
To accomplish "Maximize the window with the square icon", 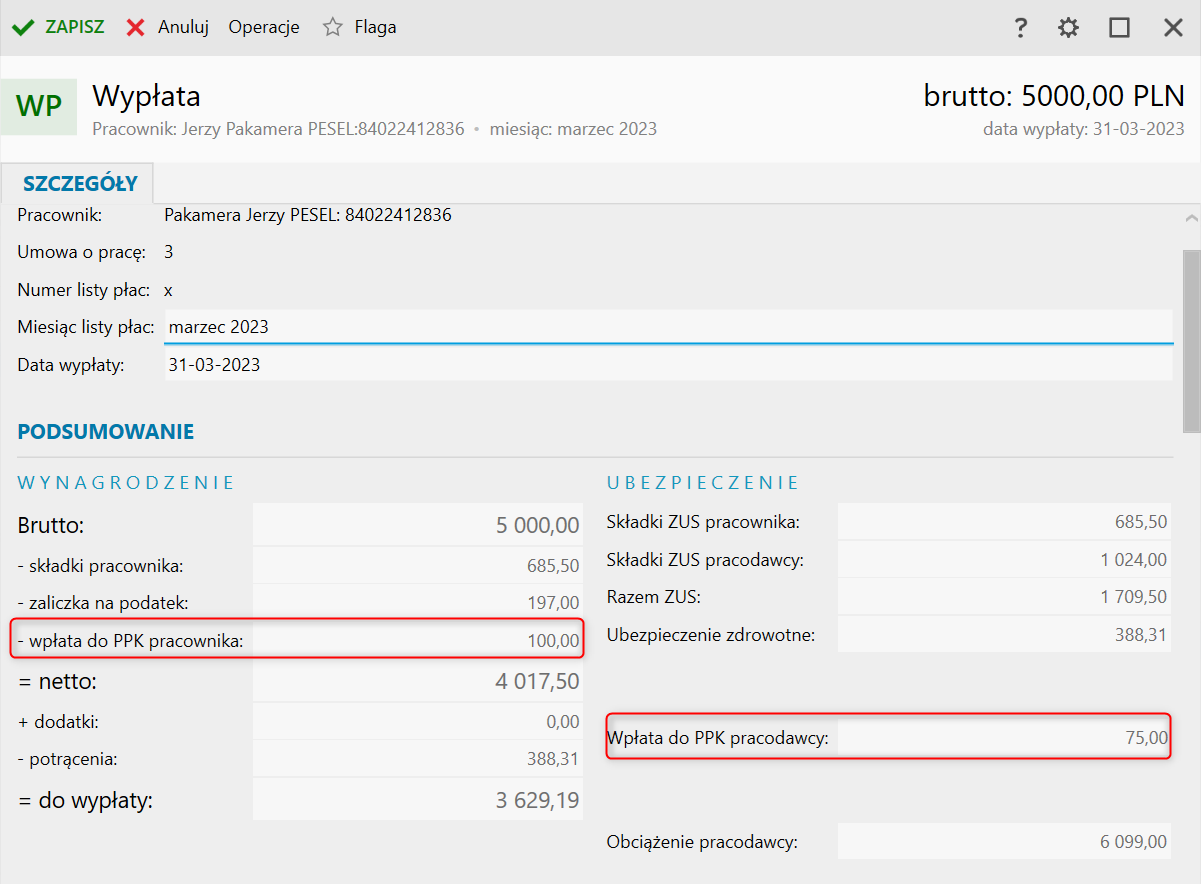I will point(1119,28).
